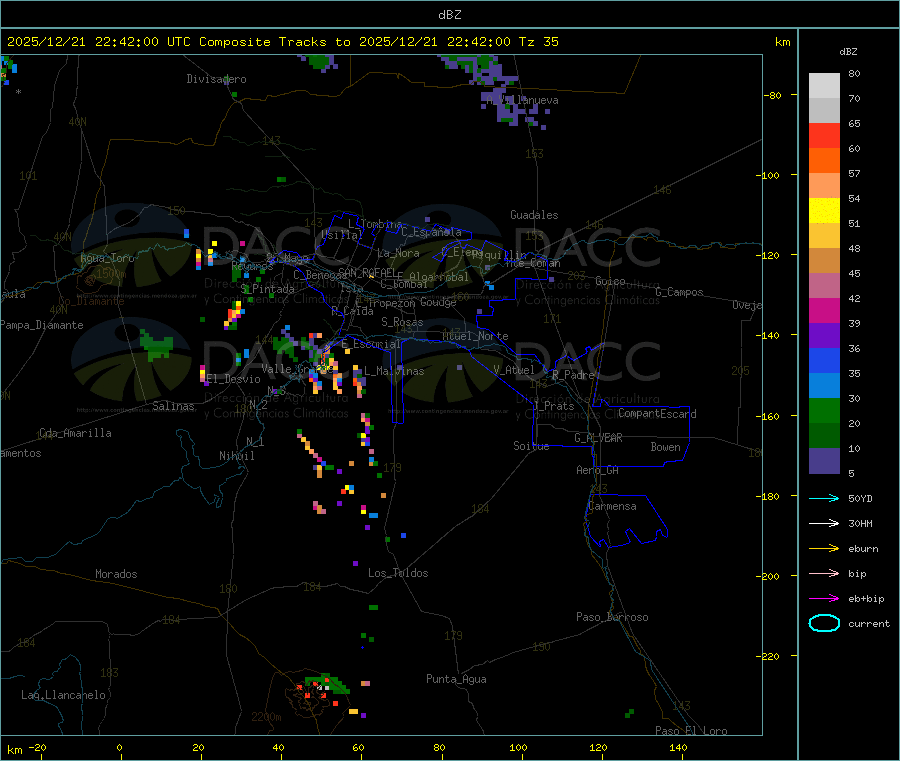Click the Divisadero label on map
The height and width of the screenshot is (761, 900).
pos(216,79)
